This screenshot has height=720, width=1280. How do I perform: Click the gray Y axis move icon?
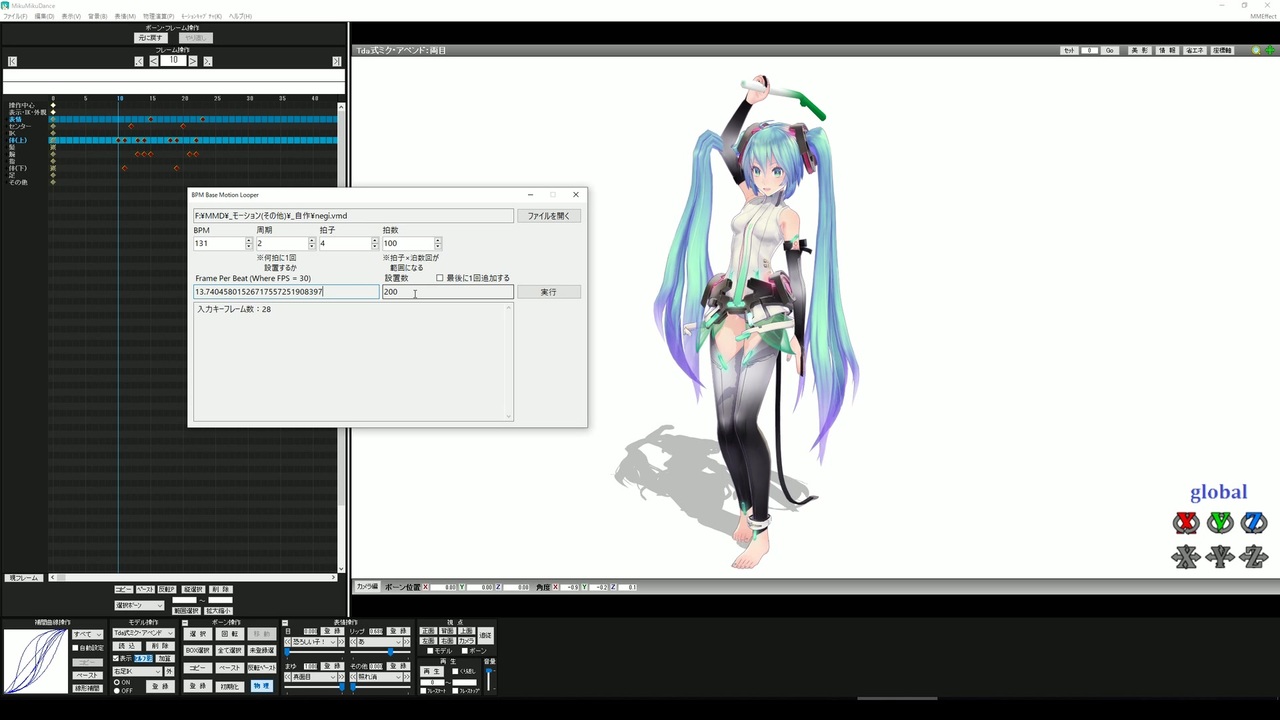point(1220,556)
